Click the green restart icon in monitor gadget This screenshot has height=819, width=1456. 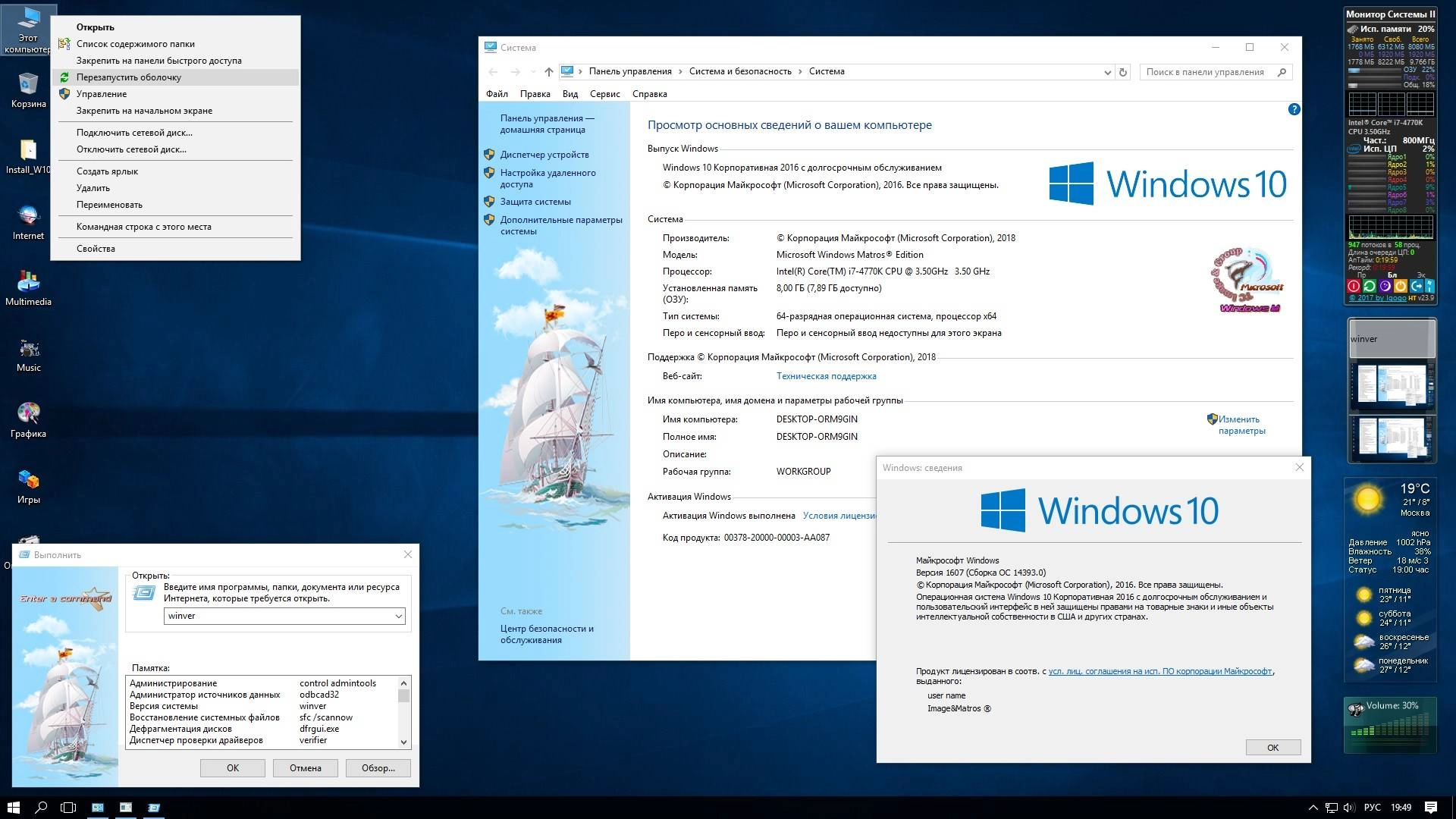click(1370, 286)
